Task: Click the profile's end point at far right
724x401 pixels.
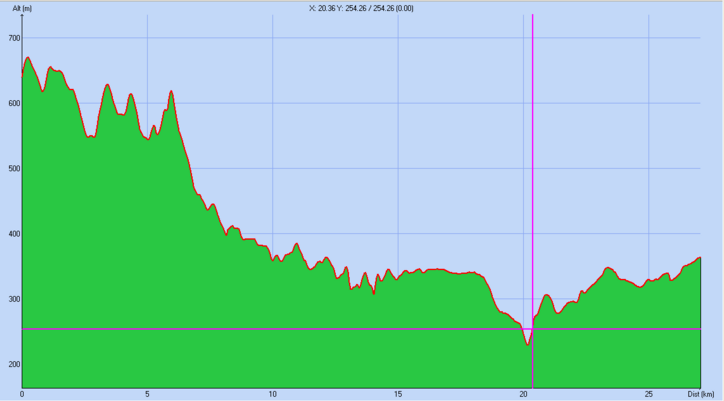Action: (699, 258)
